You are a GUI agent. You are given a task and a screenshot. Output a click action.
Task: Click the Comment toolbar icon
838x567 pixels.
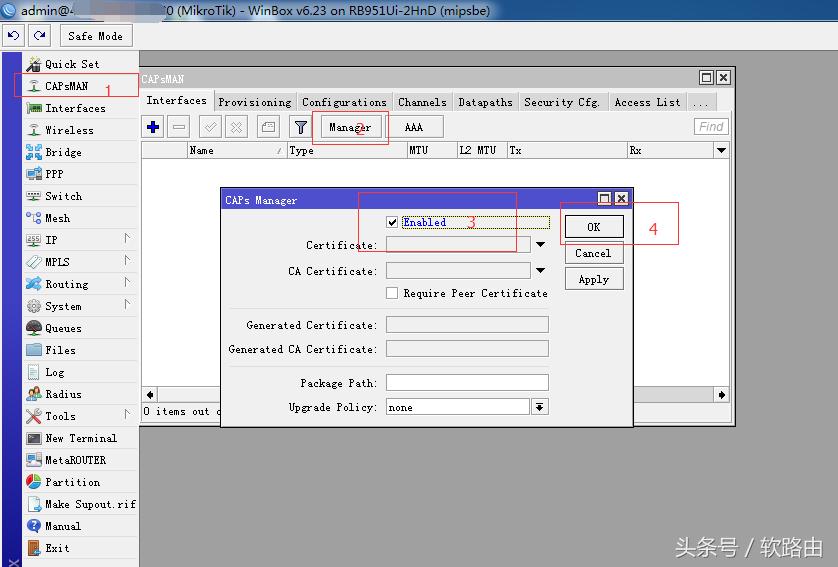coord(268,127)
